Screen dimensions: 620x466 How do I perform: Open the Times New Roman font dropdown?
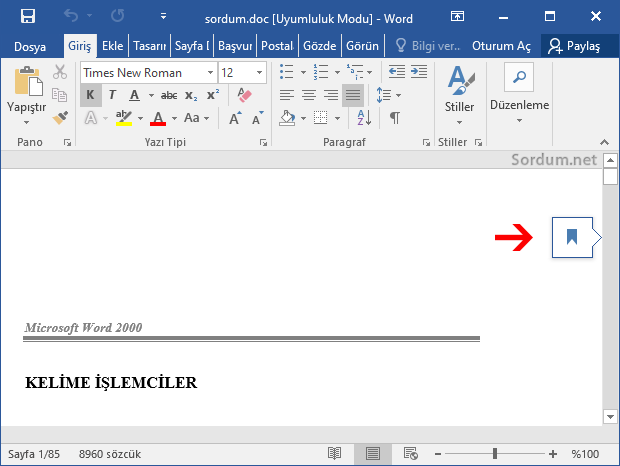click(x=210, y=72)
